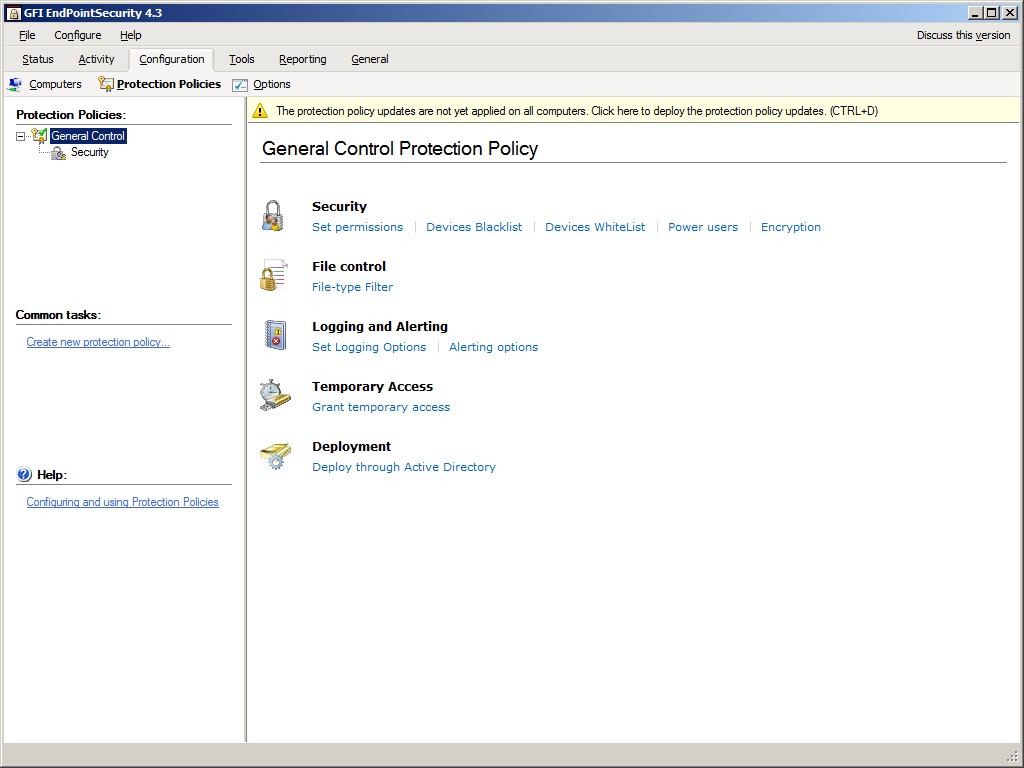Select the Configuration tab
Image resolution: width=1024 pixels, height=768 pixels.
click(x=172, y=59)
